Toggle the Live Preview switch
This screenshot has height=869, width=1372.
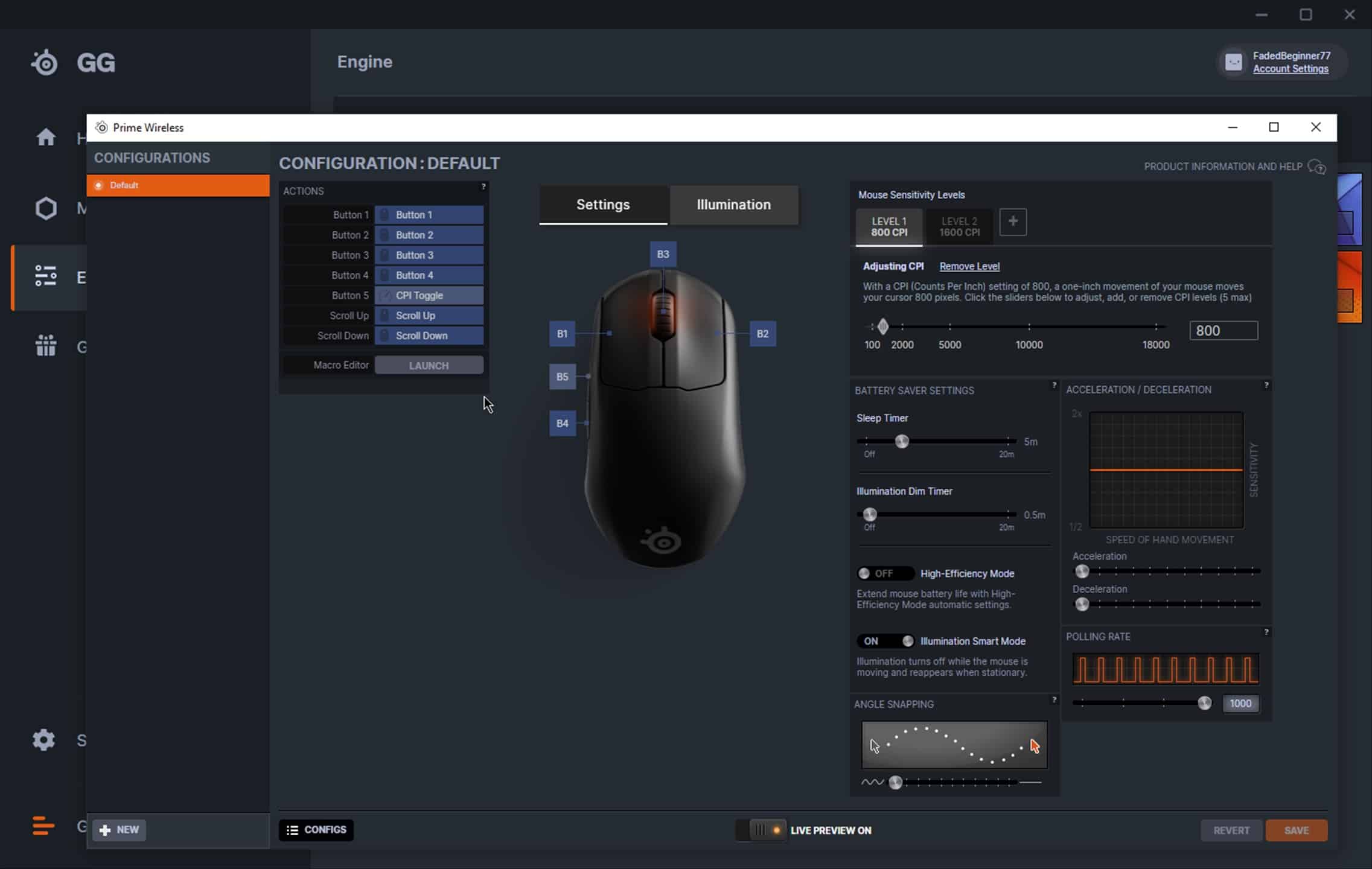[x=761, y=830]
